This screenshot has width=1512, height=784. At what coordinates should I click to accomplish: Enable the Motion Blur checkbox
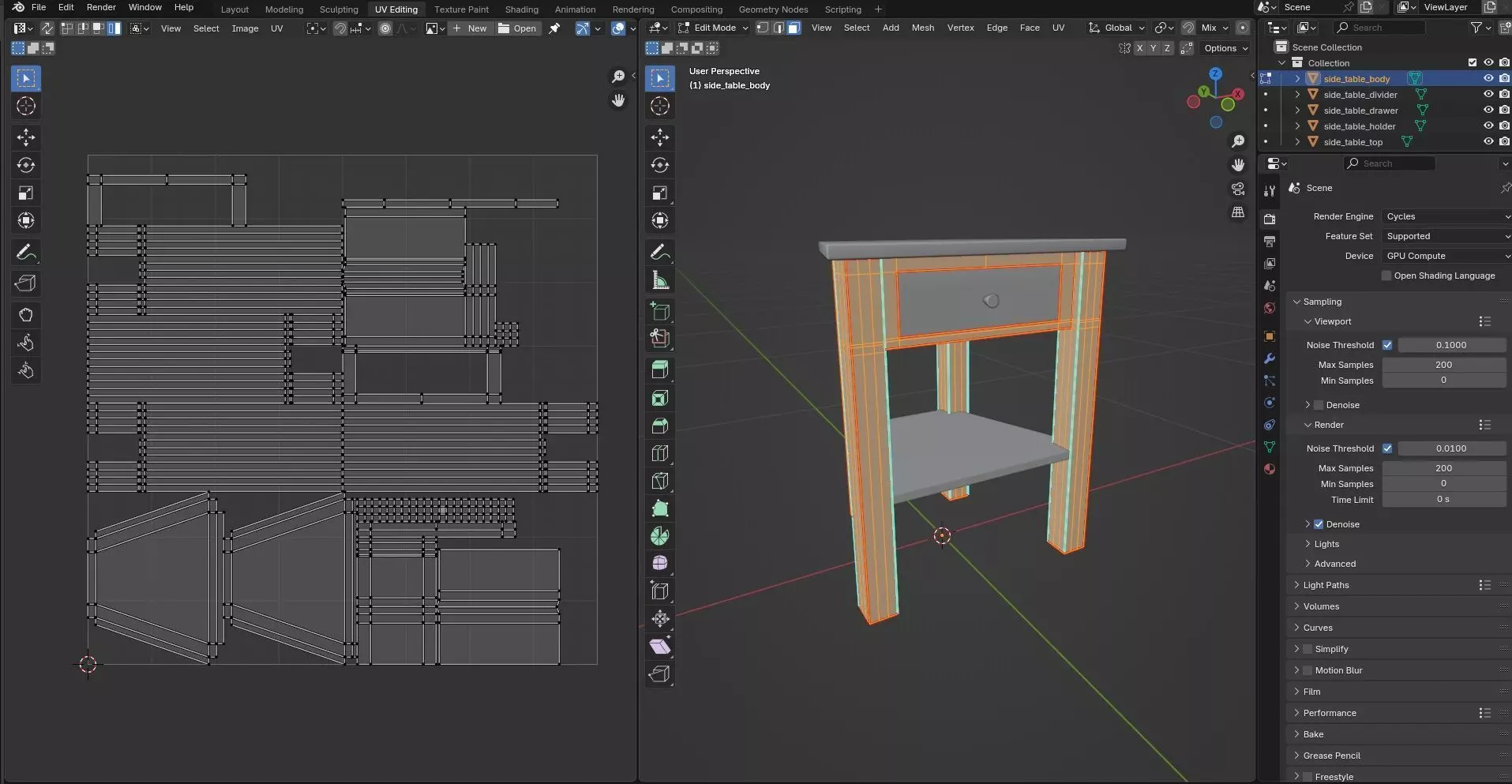click(x=1308, y=670)
